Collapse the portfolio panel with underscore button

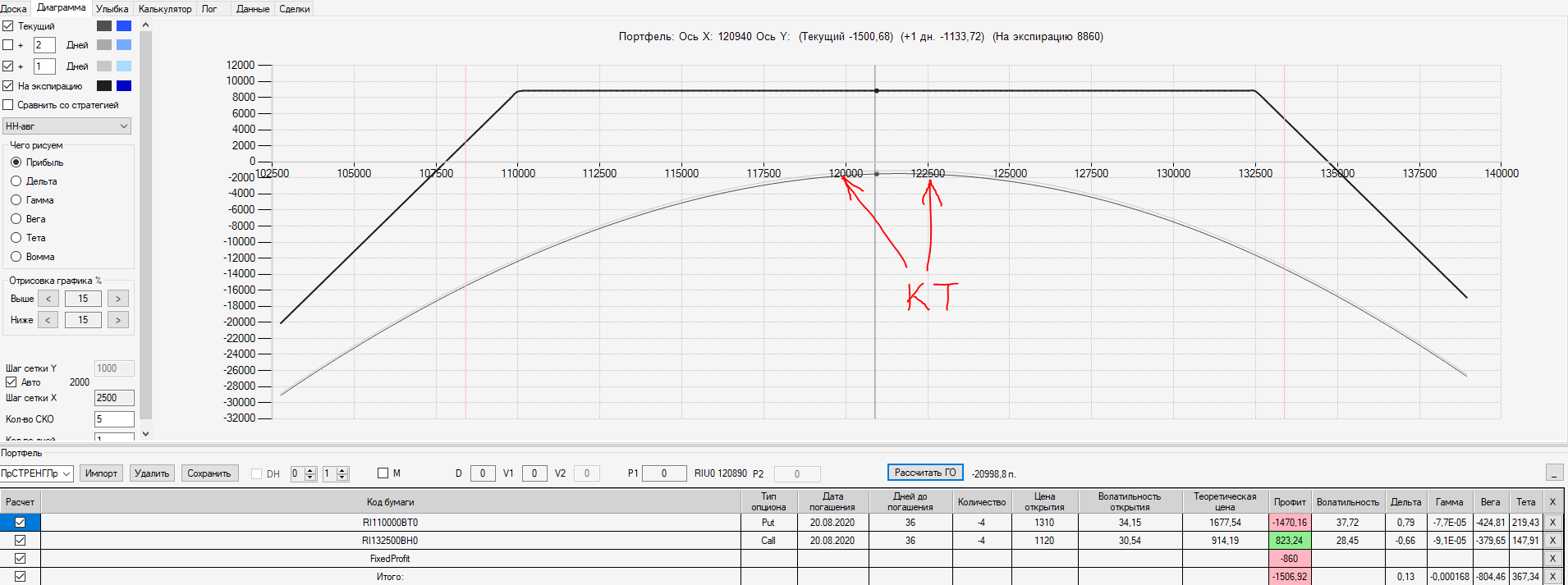point(1554,473)
